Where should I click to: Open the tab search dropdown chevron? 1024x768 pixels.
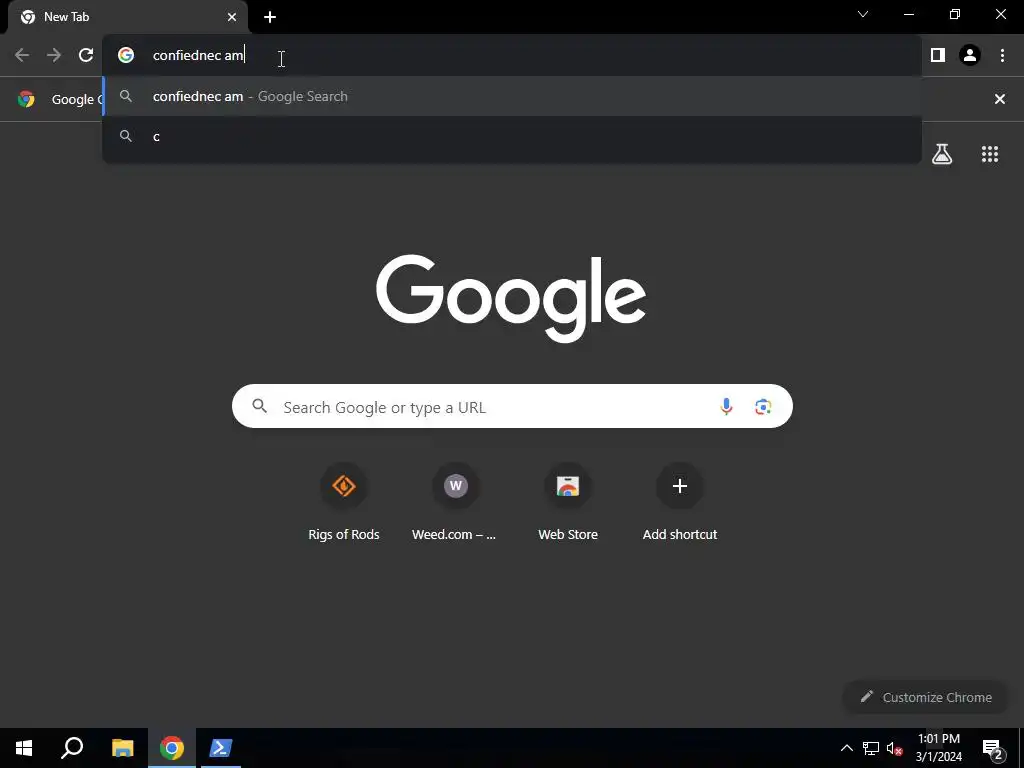[863, 14]
